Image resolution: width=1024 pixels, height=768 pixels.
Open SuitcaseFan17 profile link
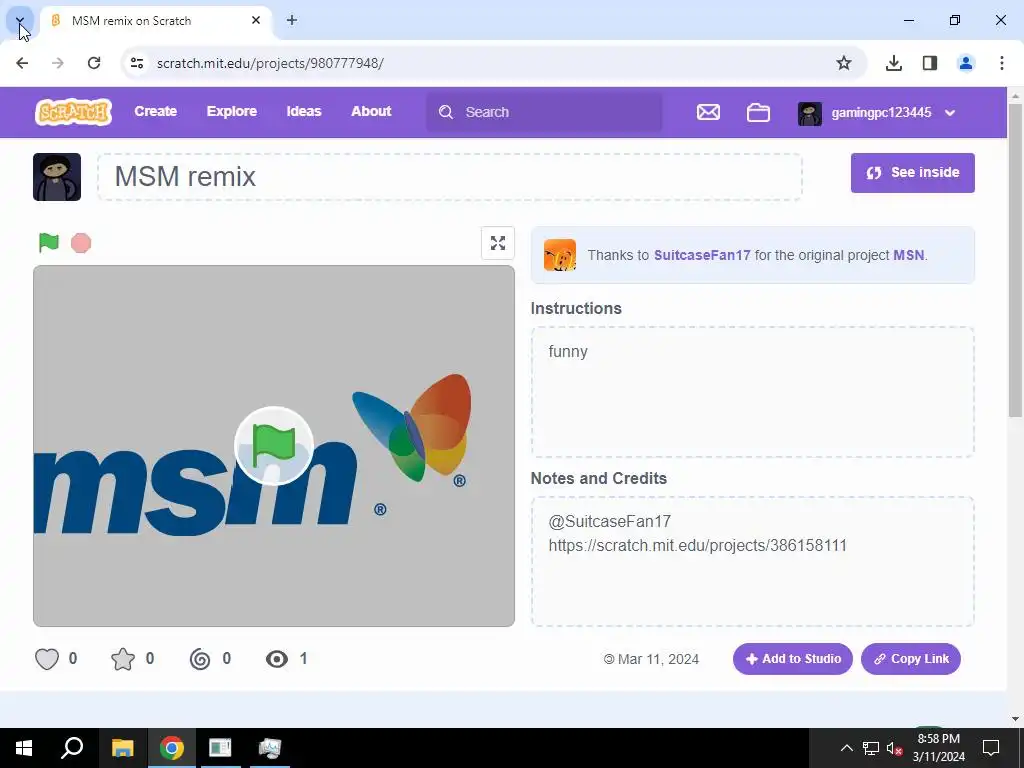click(x=702, y=255)
